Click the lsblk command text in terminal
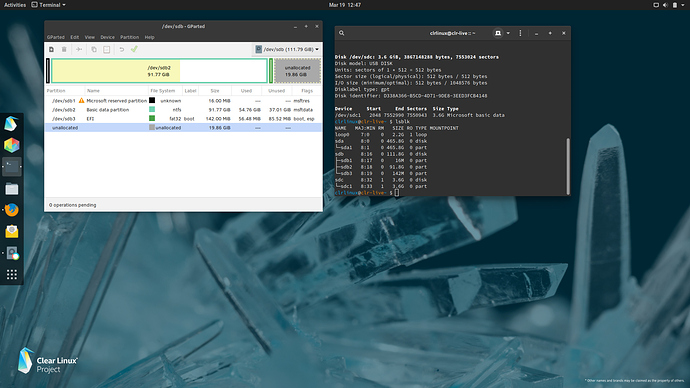The image size is (690, 388). click(x=402, y=121)
